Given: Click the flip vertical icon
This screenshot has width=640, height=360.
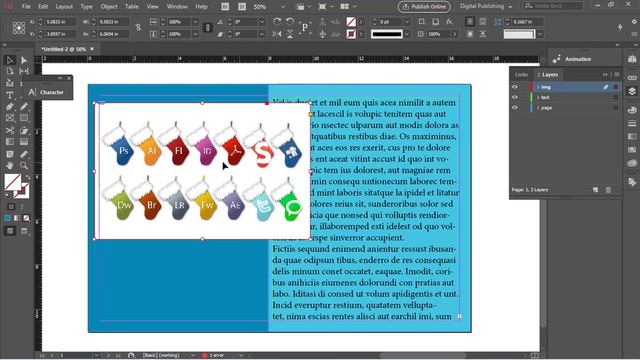Looking at the screenshot, I should point(289,34).
